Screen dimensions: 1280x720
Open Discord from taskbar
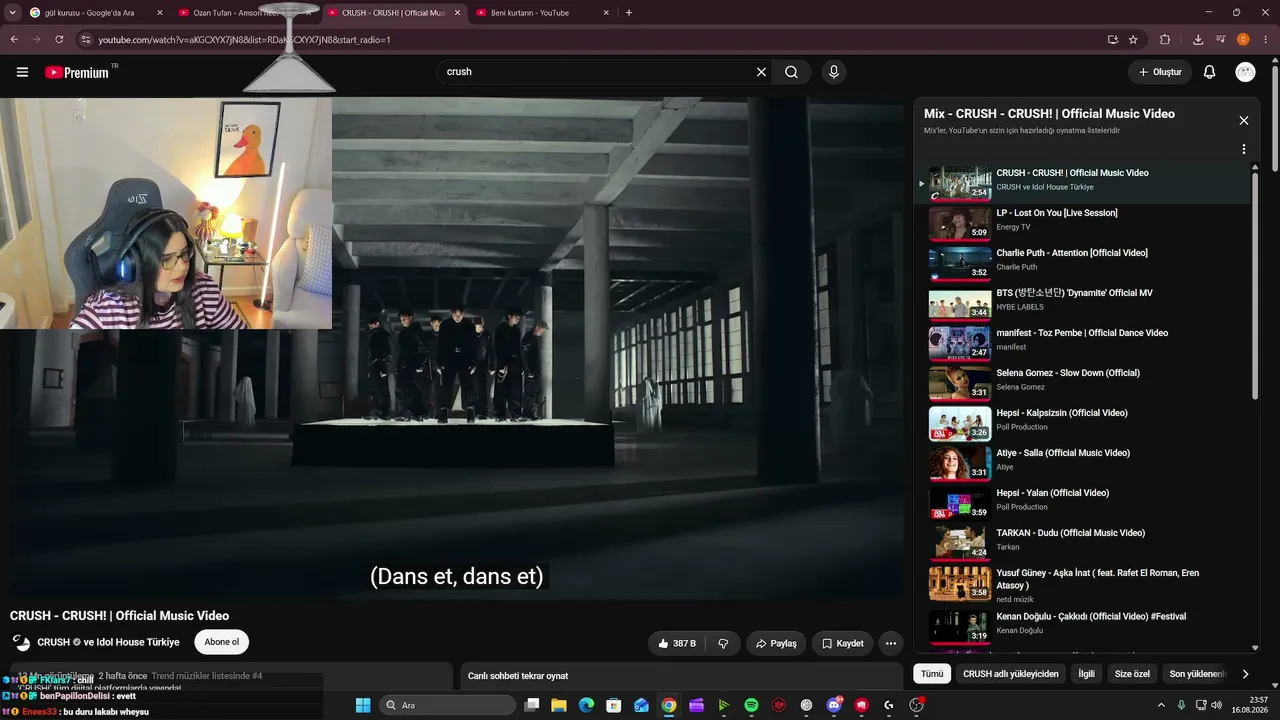click(x=834, y=705)
